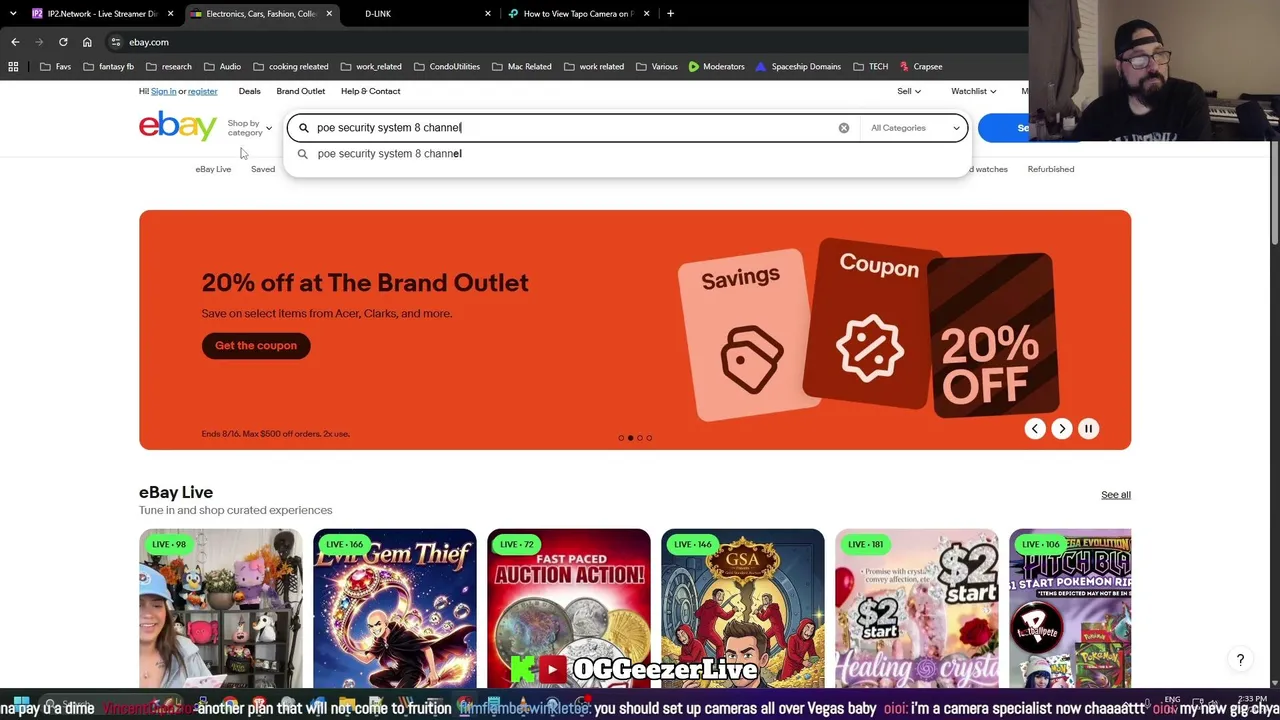1280x720 pixels.
Task: Expand the Watchlist dropdown
Action: [973, 91]
